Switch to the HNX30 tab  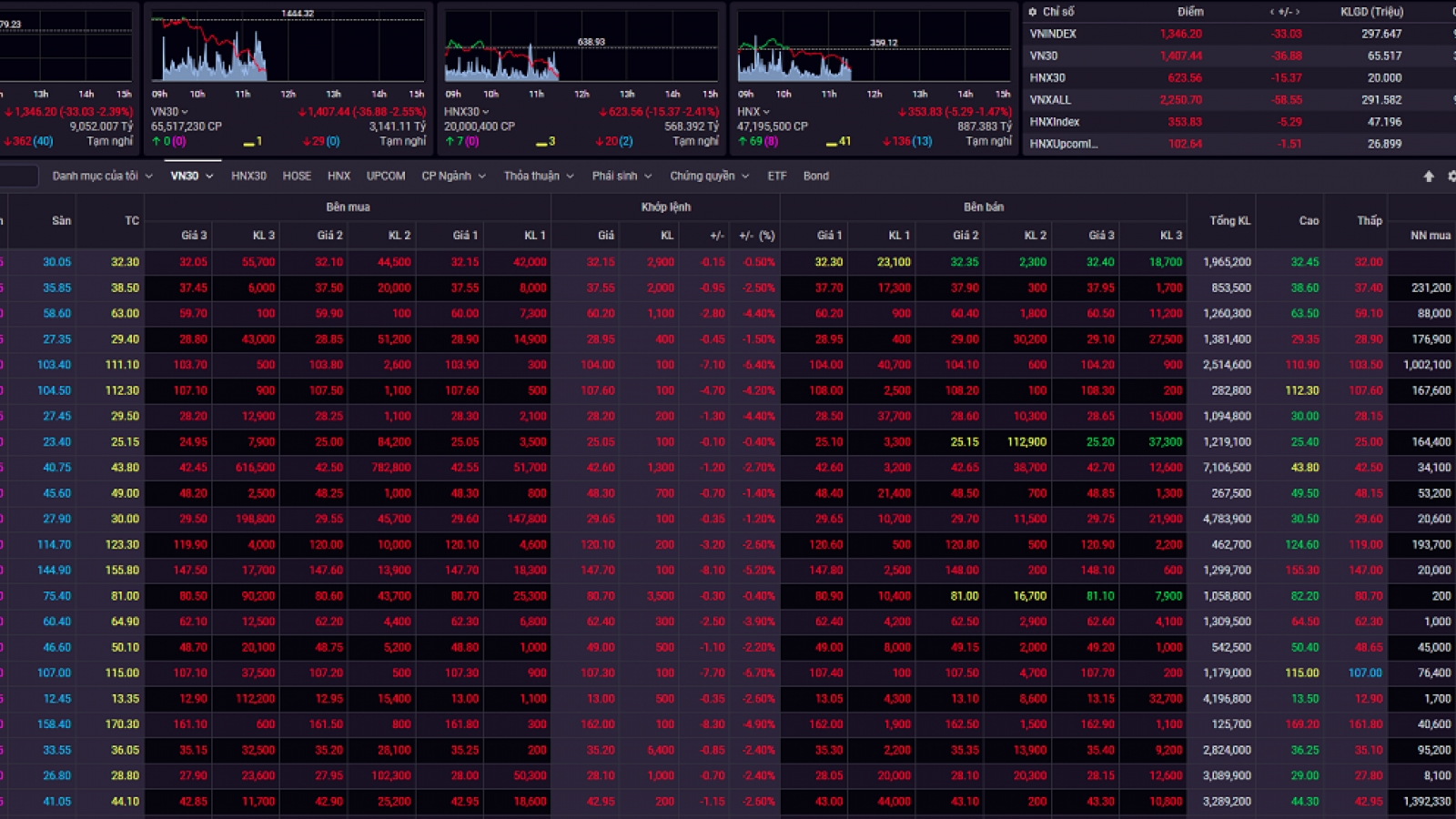(x=248, y=176)
